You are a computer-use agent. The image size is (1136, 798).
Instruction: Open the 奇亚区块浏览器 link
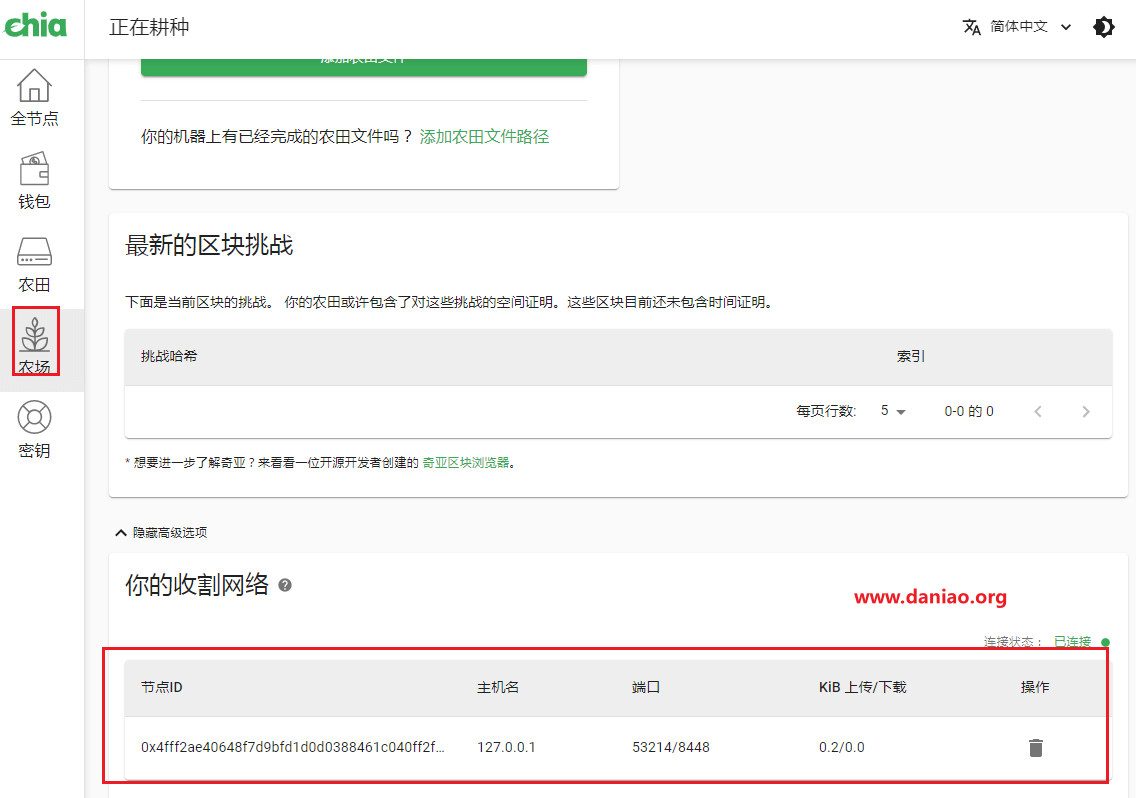click(466, 463)
